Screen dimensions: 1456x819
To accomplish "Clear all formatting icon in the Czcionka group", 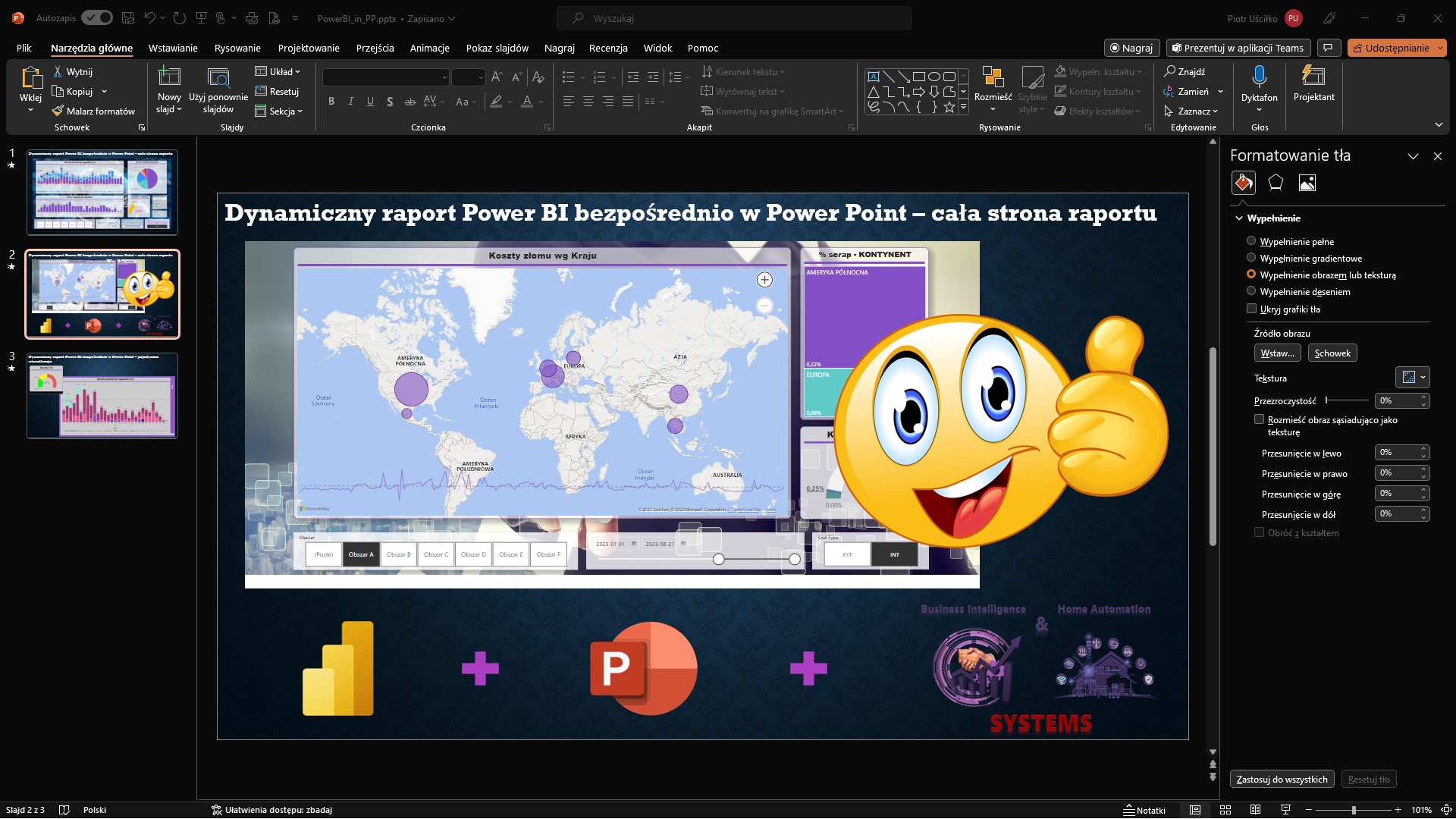I will (x=538, y=77).
